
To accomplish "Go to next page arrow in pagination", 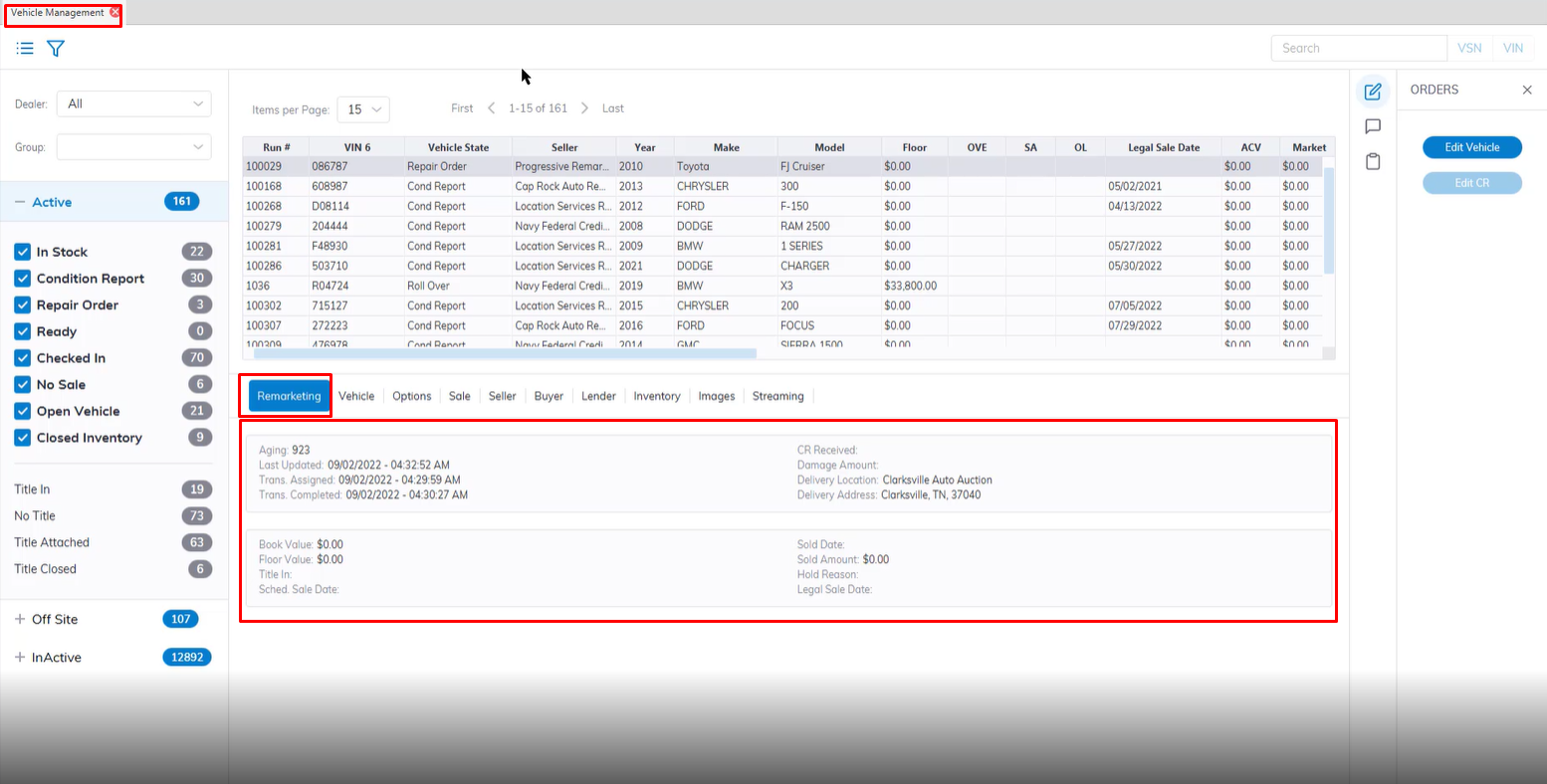I will [584, 108].
